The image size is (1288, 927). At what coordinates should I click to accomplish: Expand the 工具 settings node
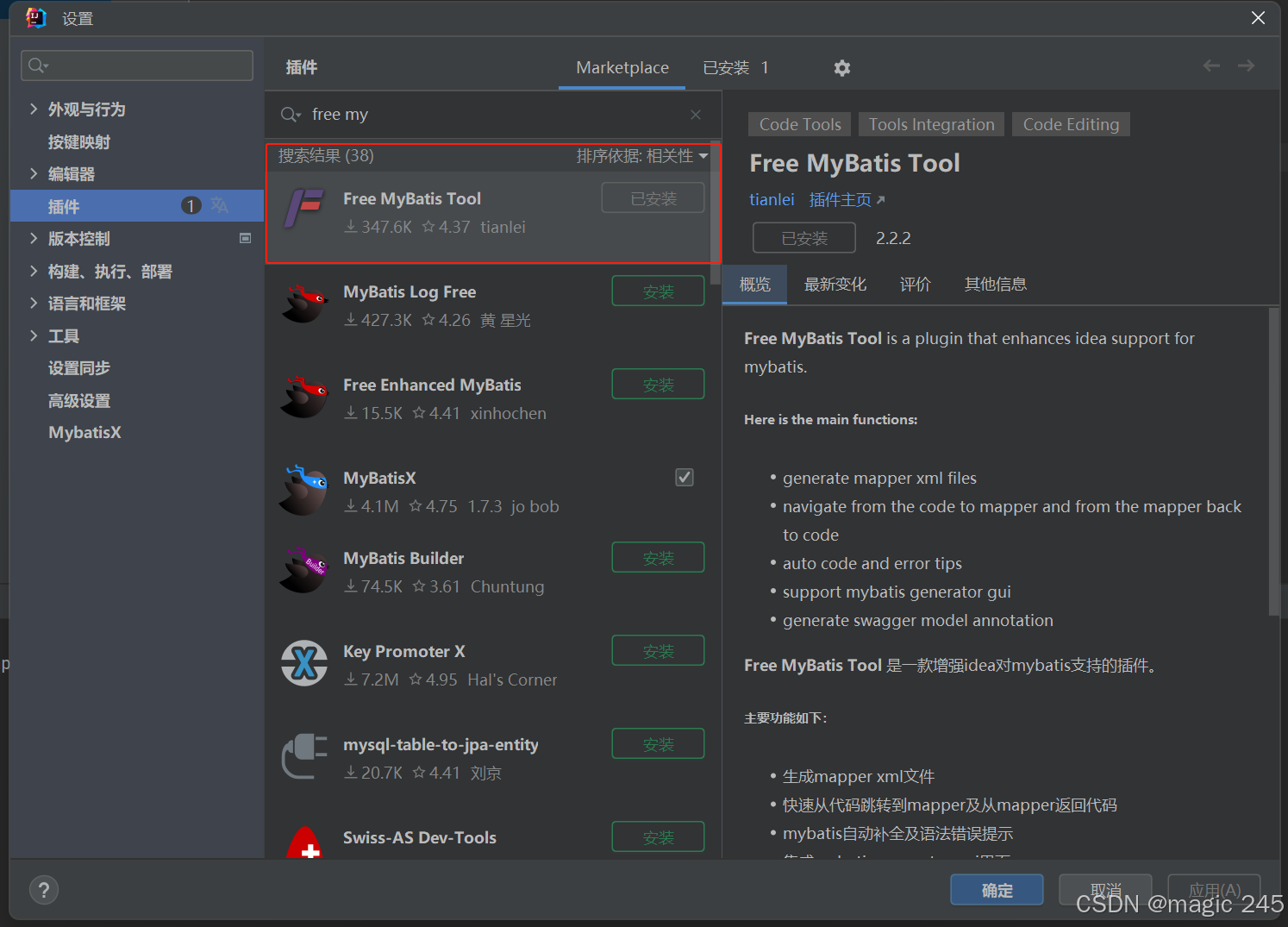pyautogui.click(x=34, y=335)
